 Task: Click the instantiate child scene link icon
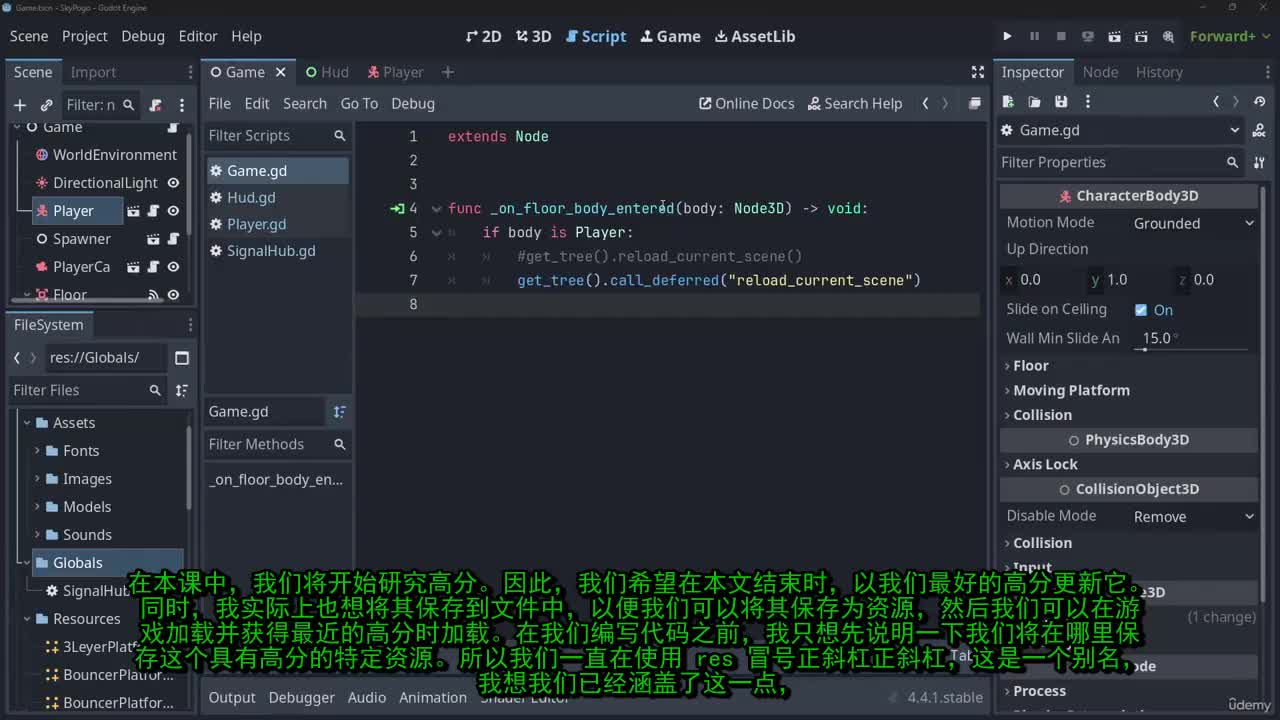(x=46, y=105)
